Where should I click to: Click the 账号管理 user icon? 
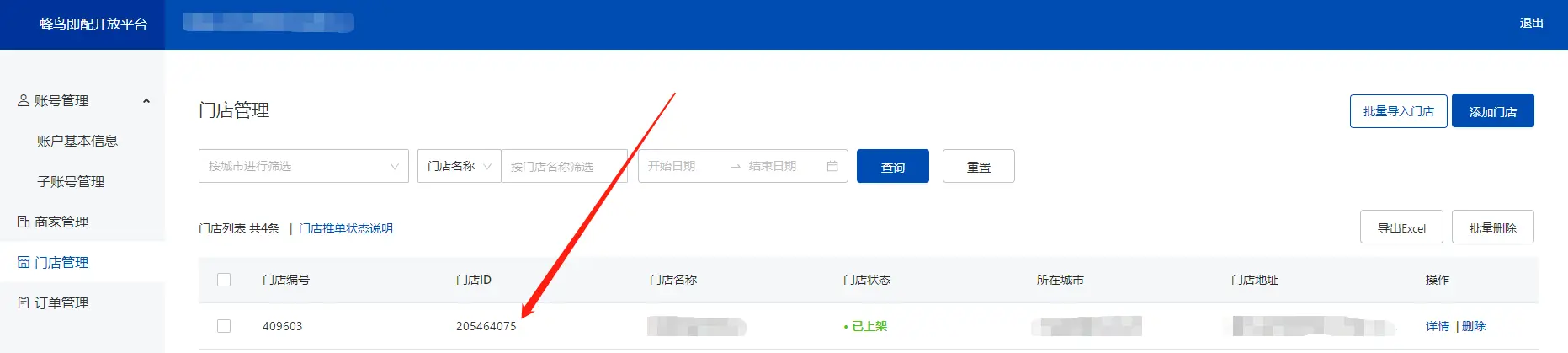pos(24,100)
